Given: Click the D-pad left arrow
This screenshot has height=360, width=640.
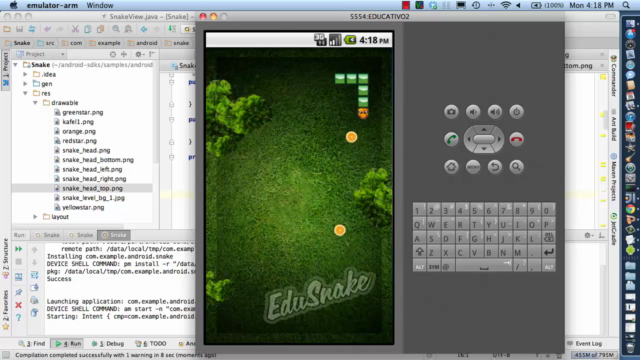Looking at the screenshot, I should point(469,139).
